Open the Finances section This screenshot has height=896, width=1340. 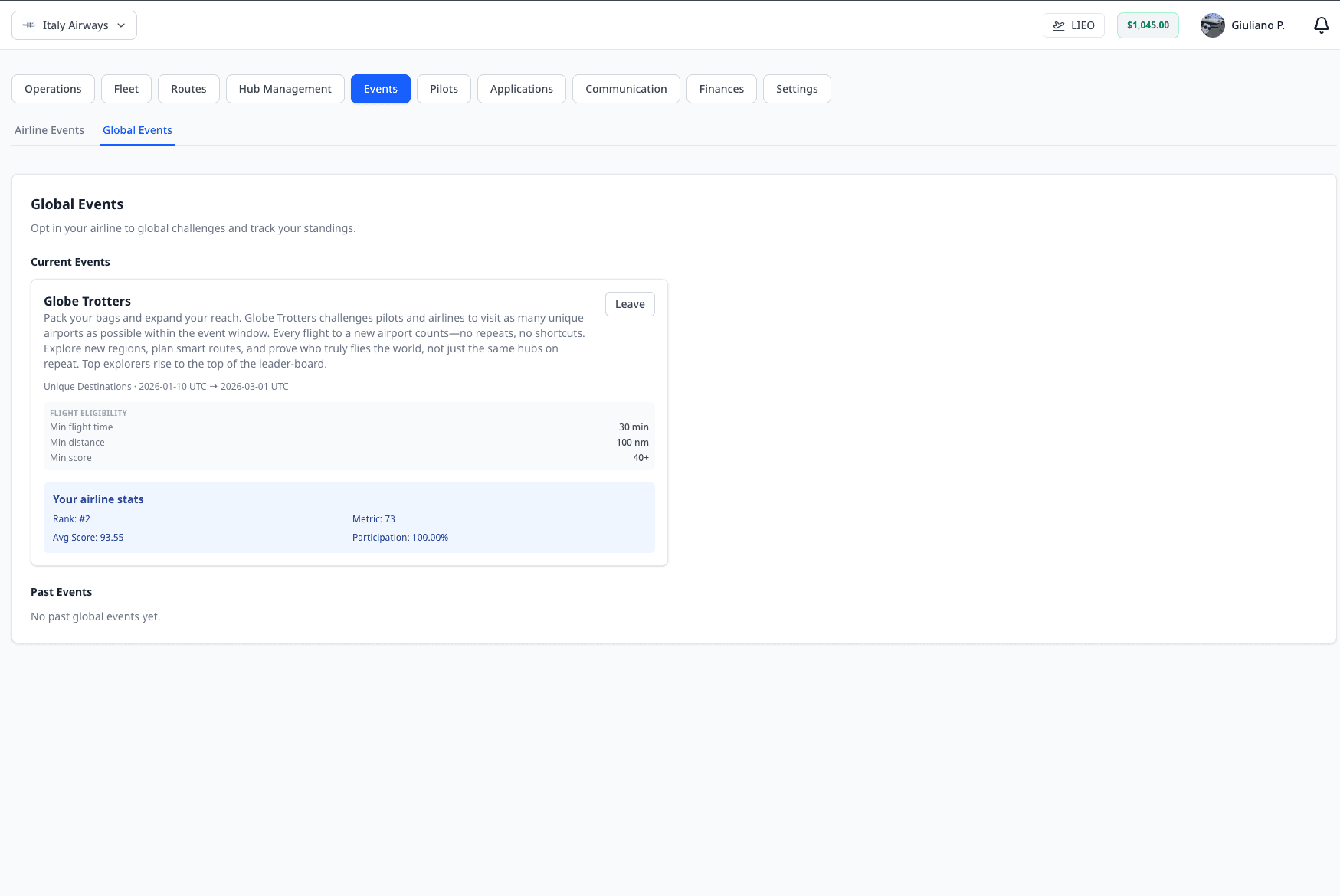pos(721,88)
